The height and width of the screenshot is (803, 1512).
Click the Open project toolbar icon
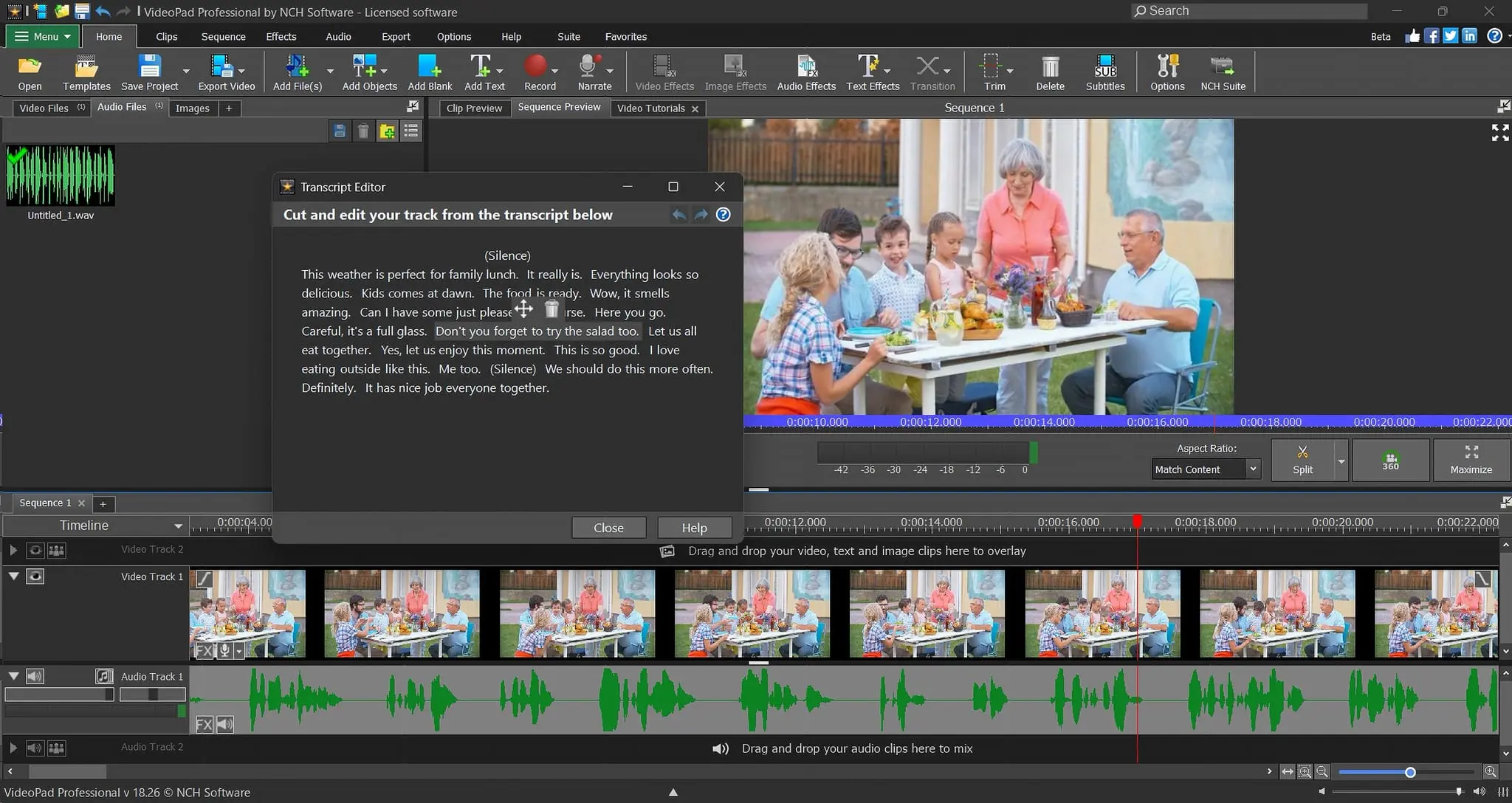pyautogui.click(x=30, y=72)
